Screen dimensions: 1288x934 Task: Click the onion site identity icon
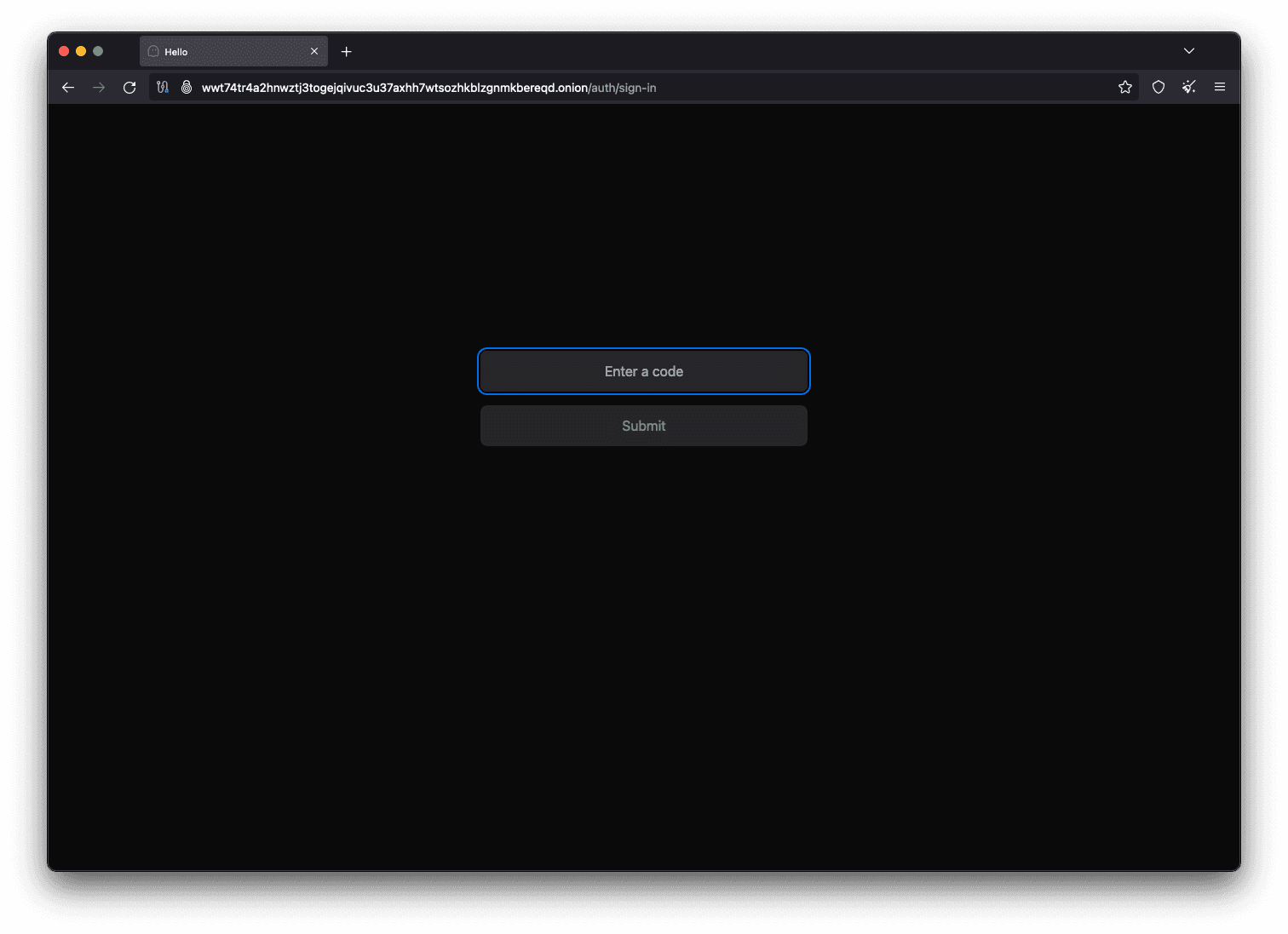point(187,88)
